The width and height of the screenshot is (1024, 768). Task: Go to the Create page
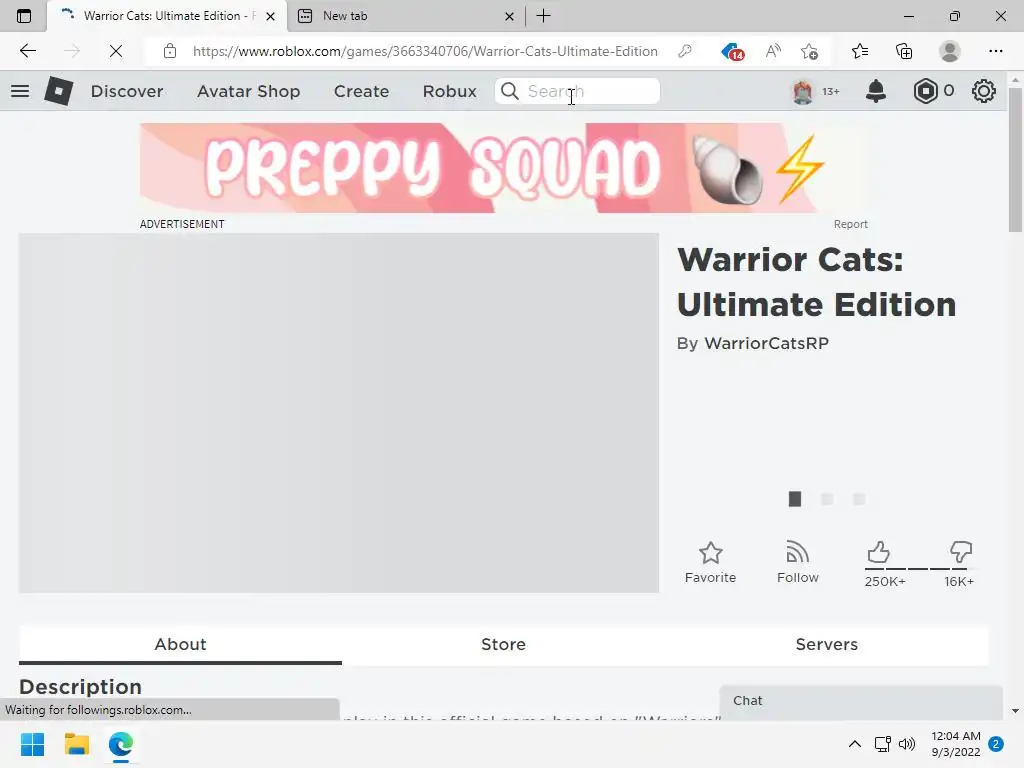pos(361,91)
